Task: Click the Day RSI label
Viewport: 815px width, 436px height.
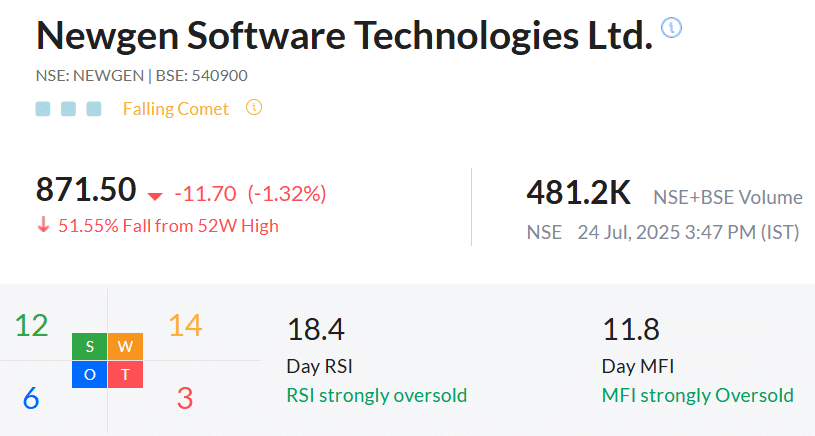Action: (x=319, y=366)
